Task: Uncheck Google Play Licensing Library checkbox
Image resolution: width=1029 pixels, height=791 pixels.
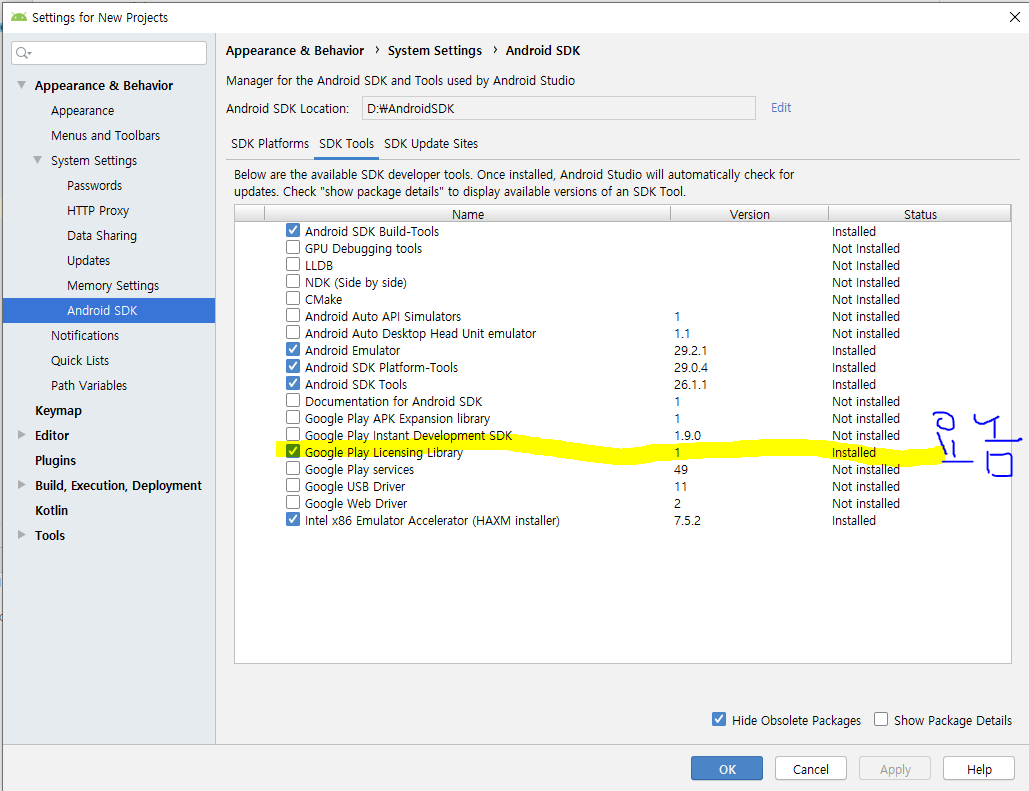Action: 293,452
